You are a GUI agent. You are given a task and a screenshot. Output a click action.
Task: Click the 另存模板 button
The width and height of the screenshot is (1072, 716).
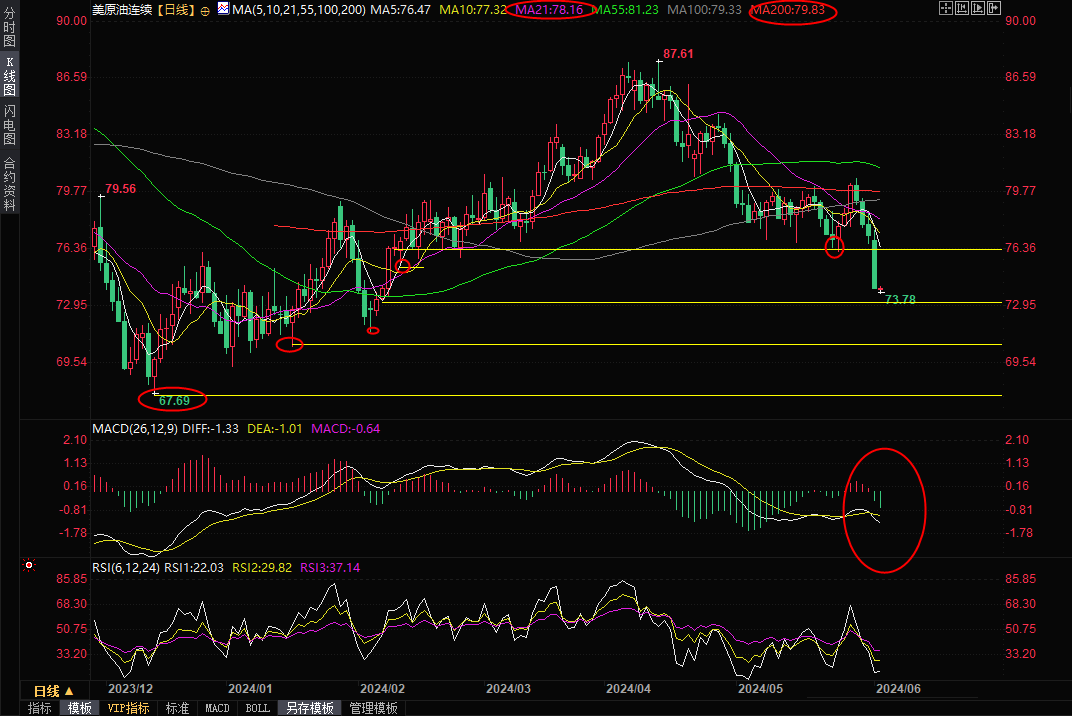click(x=309, y=708)
